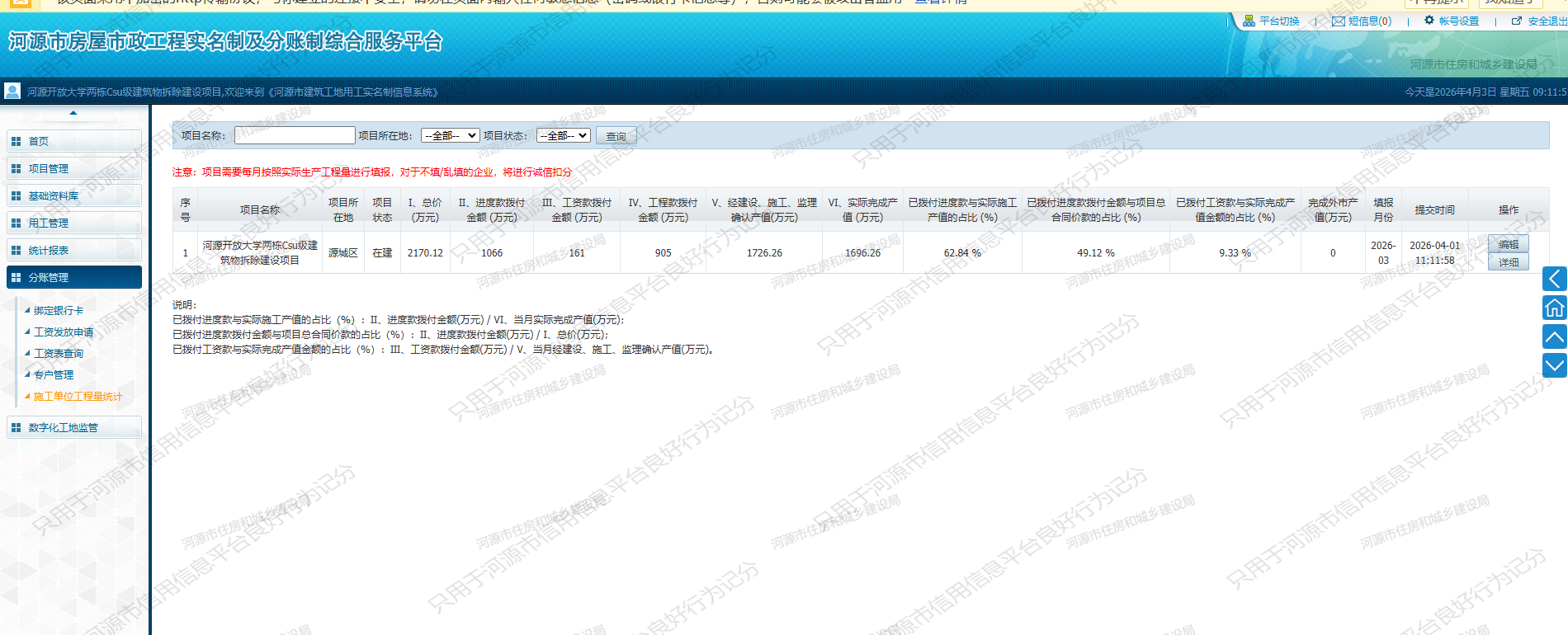1568x635 pixels.
Task: Click the blue left-arrow floating button
Action: pyautogui.click(x=1555, y=279)
